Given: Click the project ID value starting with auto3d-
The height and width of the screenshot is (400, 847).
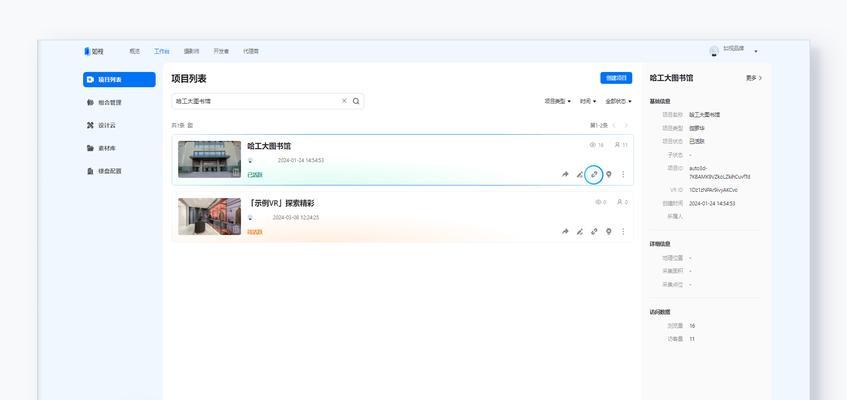Looking at the screenshot, I should click(x=720, y=172).
